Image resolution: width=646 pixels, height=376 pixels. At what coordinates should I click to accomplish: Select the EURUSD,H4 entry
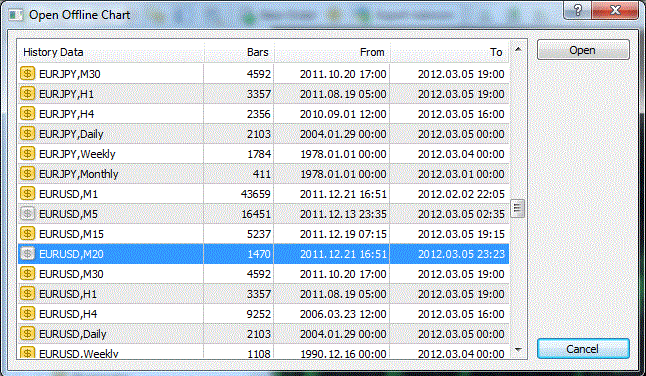[264, 314]
